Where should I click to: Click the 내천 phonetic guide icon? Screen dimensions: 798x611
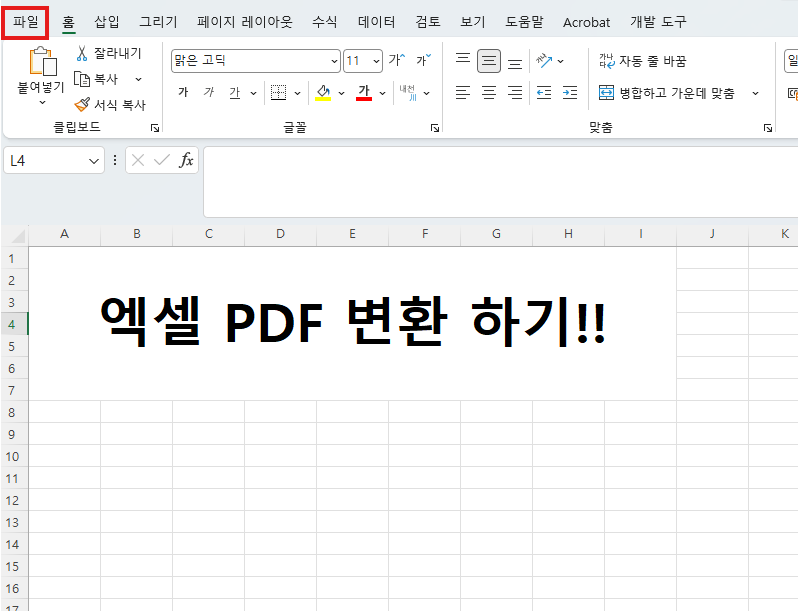(x=408, y=93)
